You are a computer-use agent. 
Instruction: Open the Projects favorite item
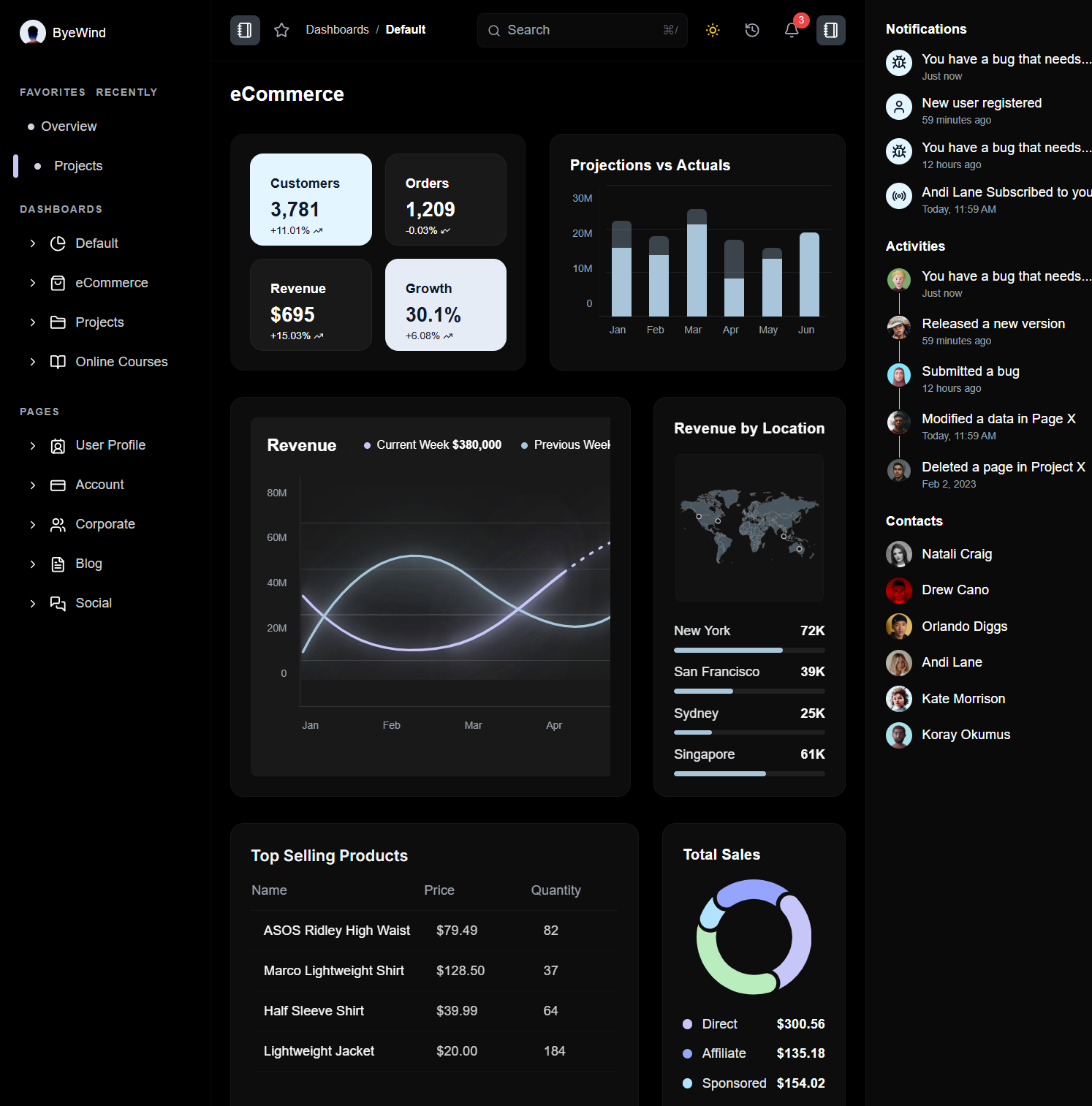click(78, 166)
